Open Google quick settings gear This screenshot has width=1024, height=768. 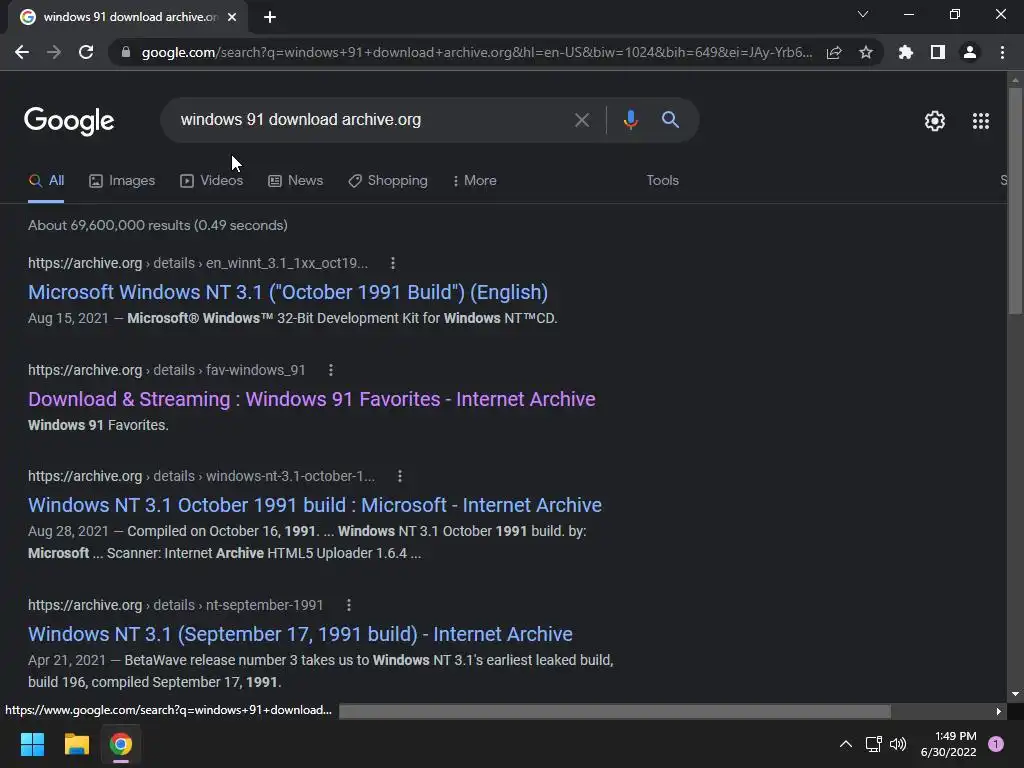(x=935, y=121)
